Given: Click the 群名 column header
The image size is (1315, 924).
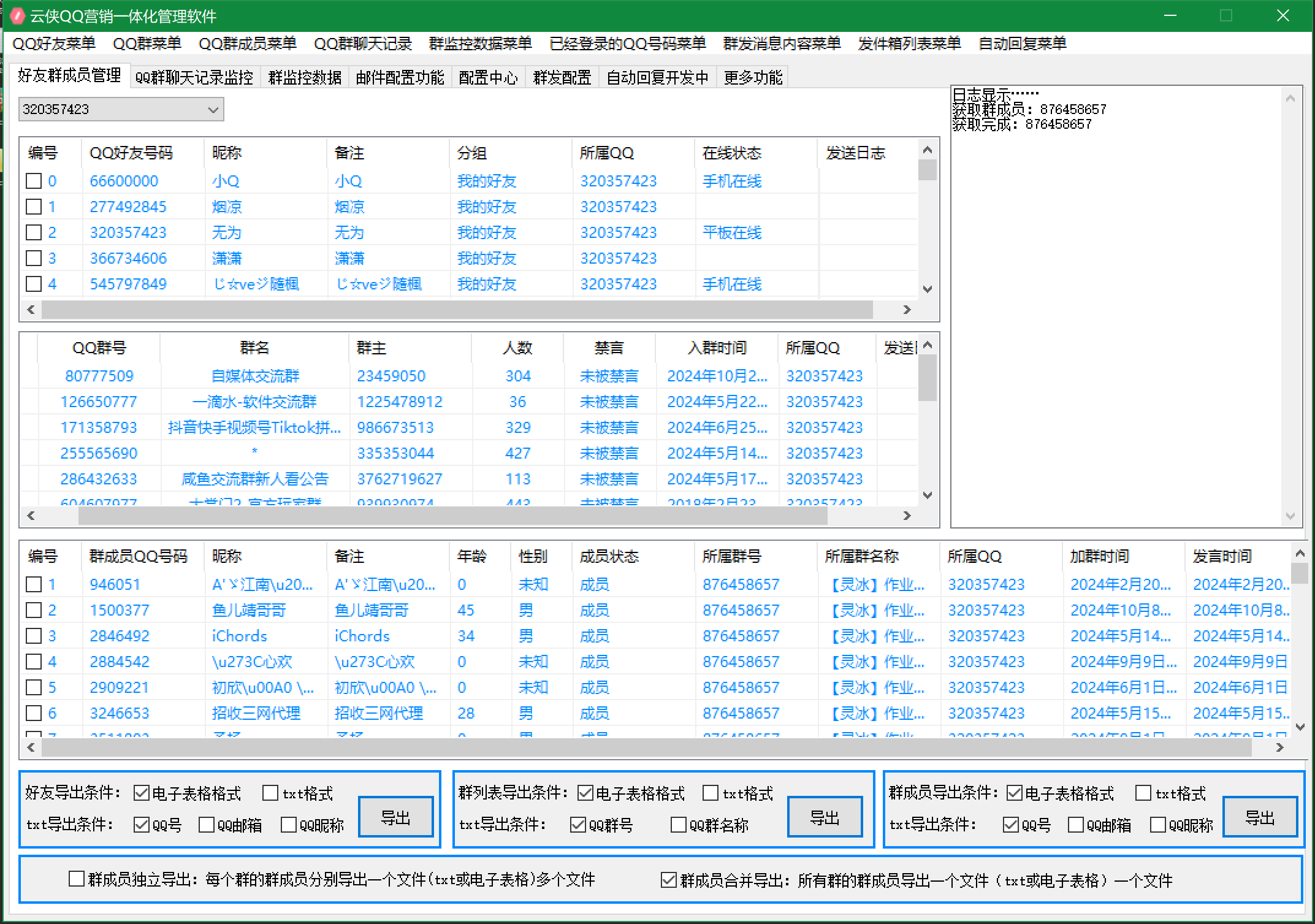Looking at the screenshot, I should [x=254, y=348].
